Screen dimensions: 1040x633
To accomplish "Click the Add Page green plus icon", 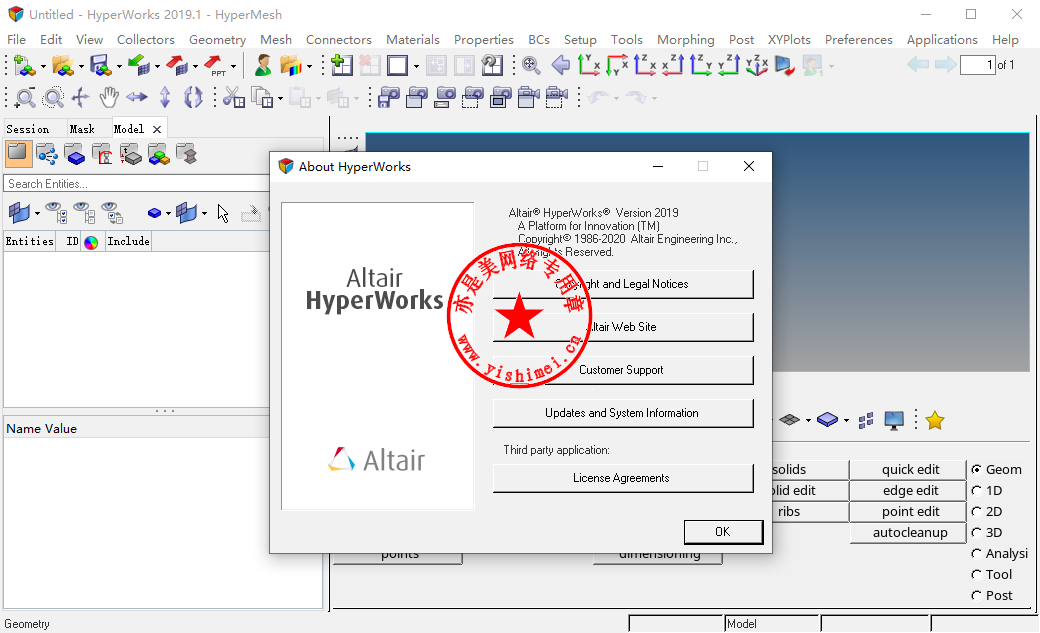I will [x=342, y=66].
